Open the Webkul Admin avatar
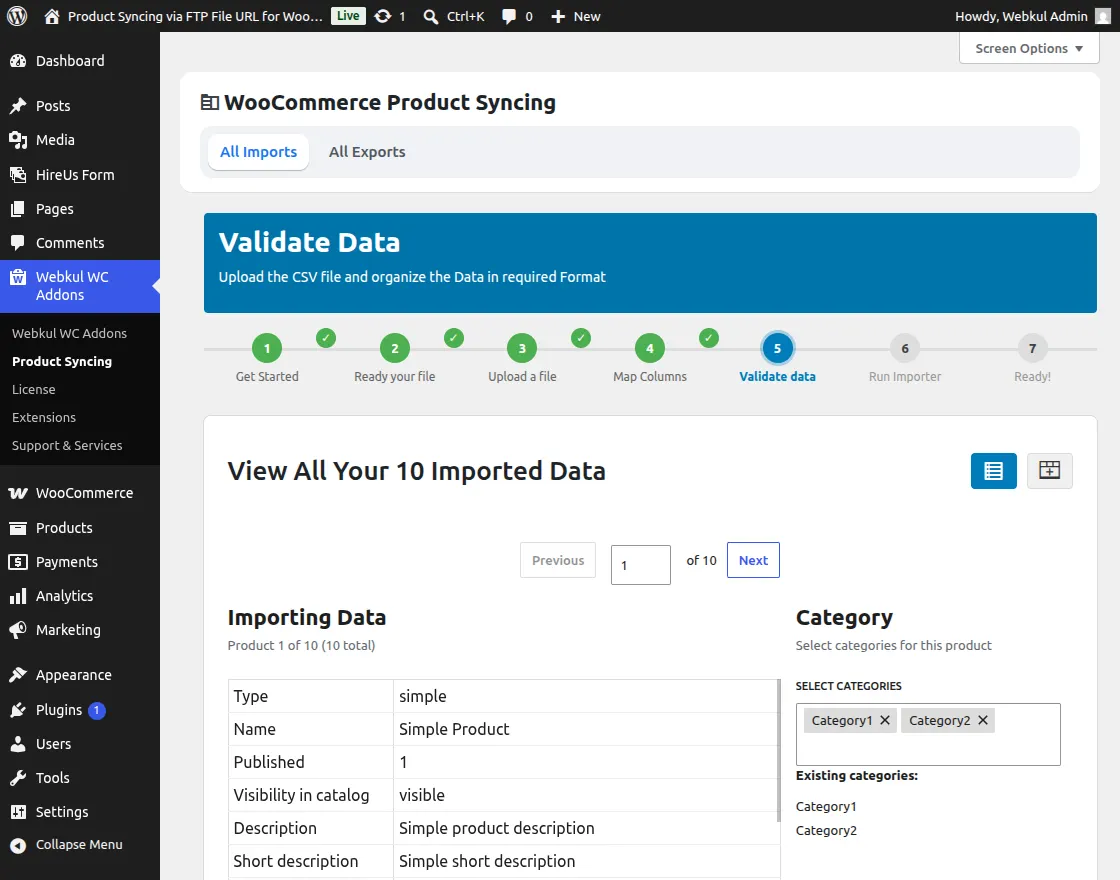 coord(1103,16)
